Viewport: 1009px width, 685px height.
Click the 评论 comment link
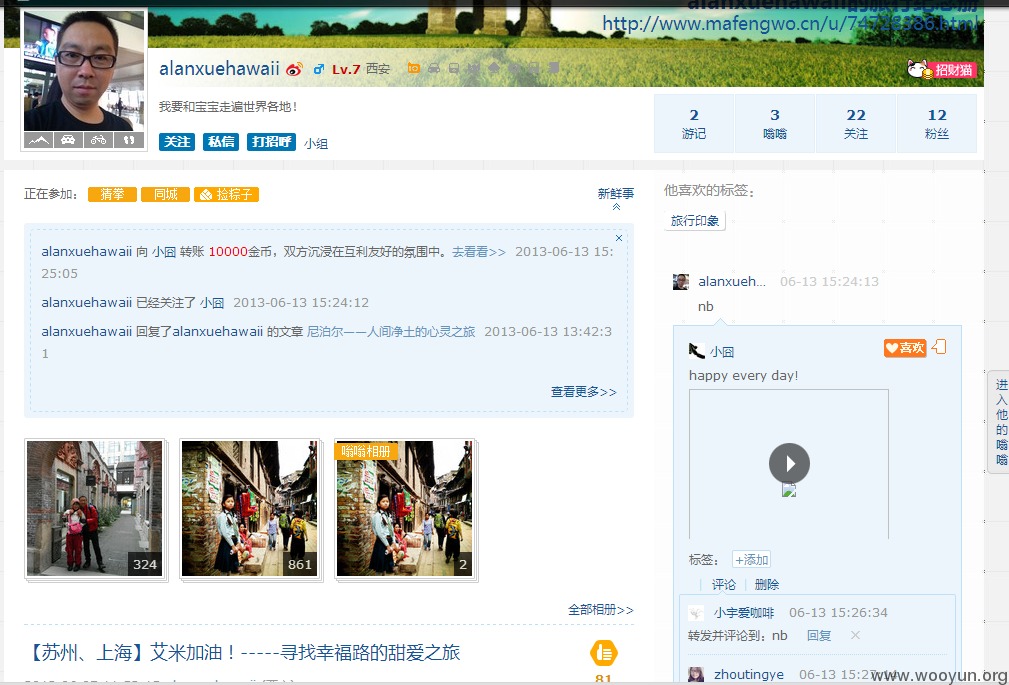[723, 585]
